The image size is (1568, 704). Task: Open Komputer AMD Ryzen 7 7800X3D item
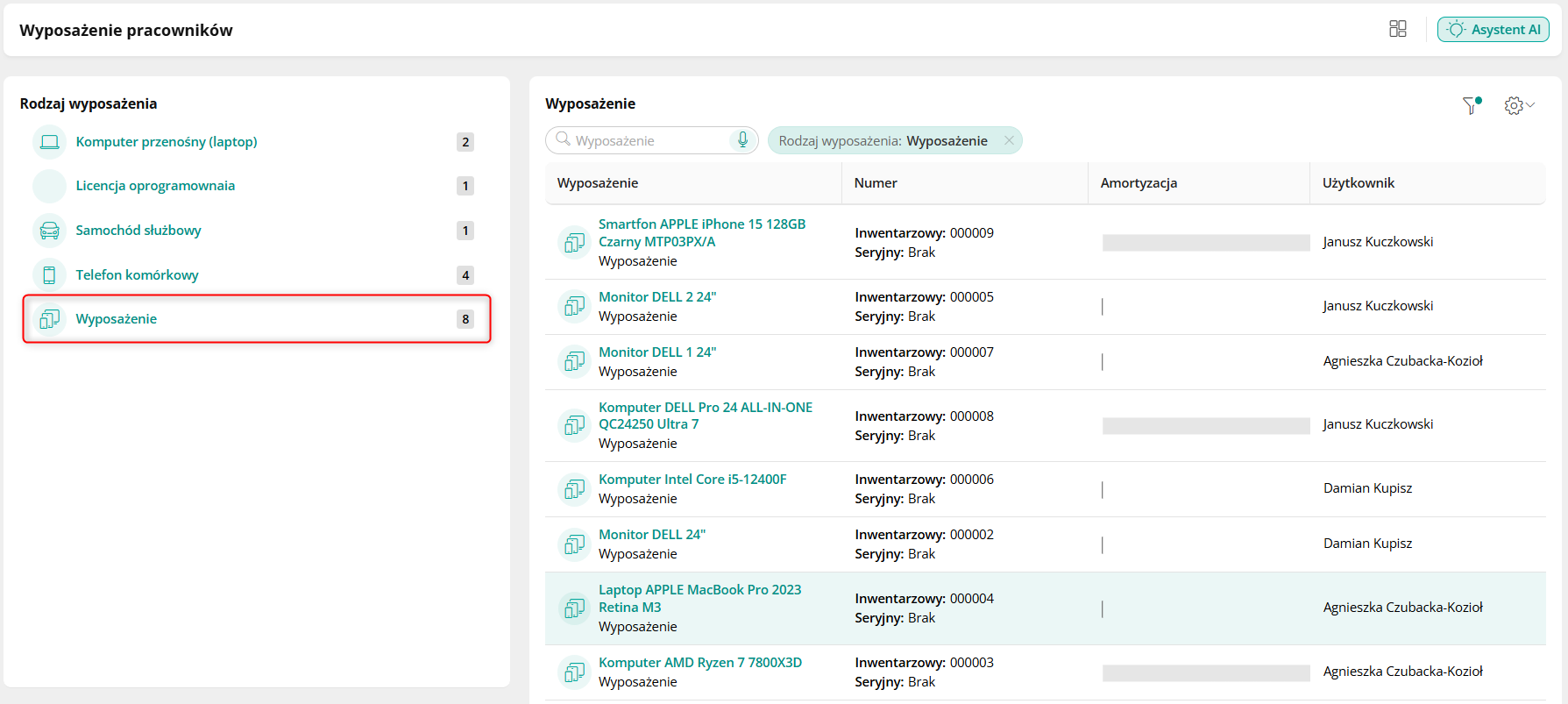click(700, 663)
